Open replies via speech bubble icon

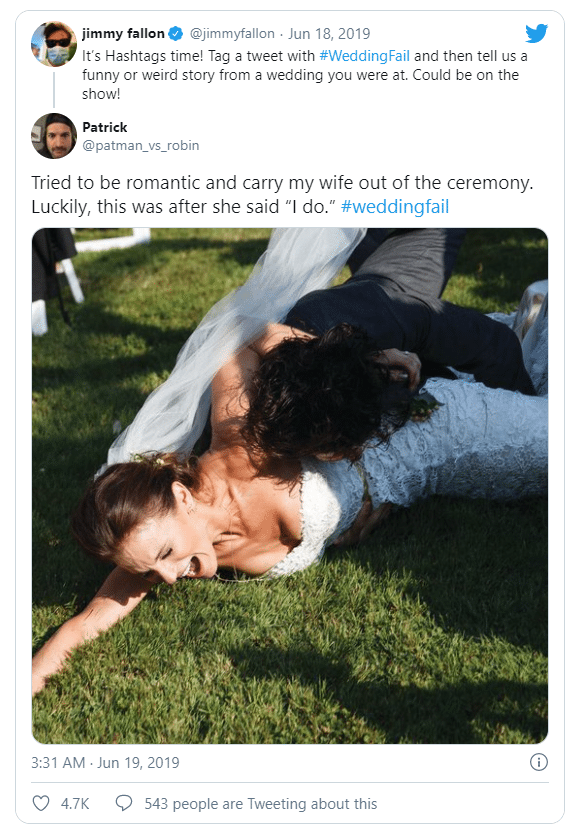[x=124, y=803]
